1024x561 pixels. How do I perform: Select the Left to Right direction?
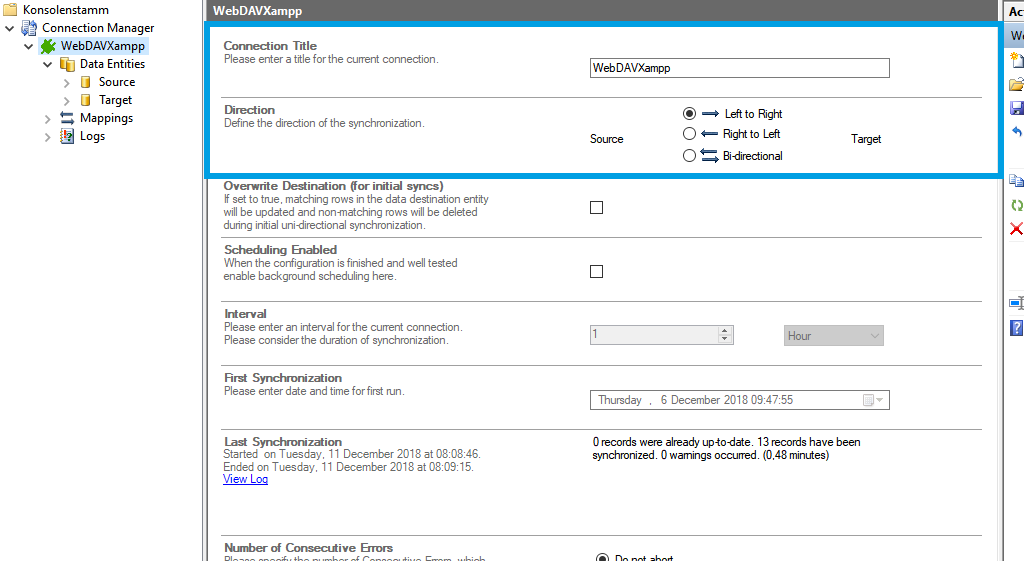point(689,114)
